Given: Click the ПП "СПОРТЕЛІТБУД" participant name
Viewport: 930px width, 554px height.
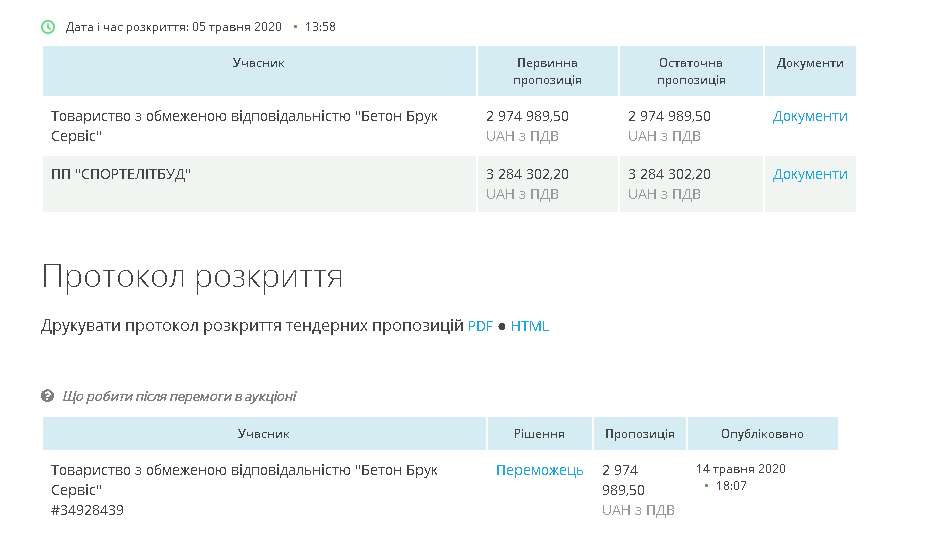Looking at the screenshot, I should (121, 174).
